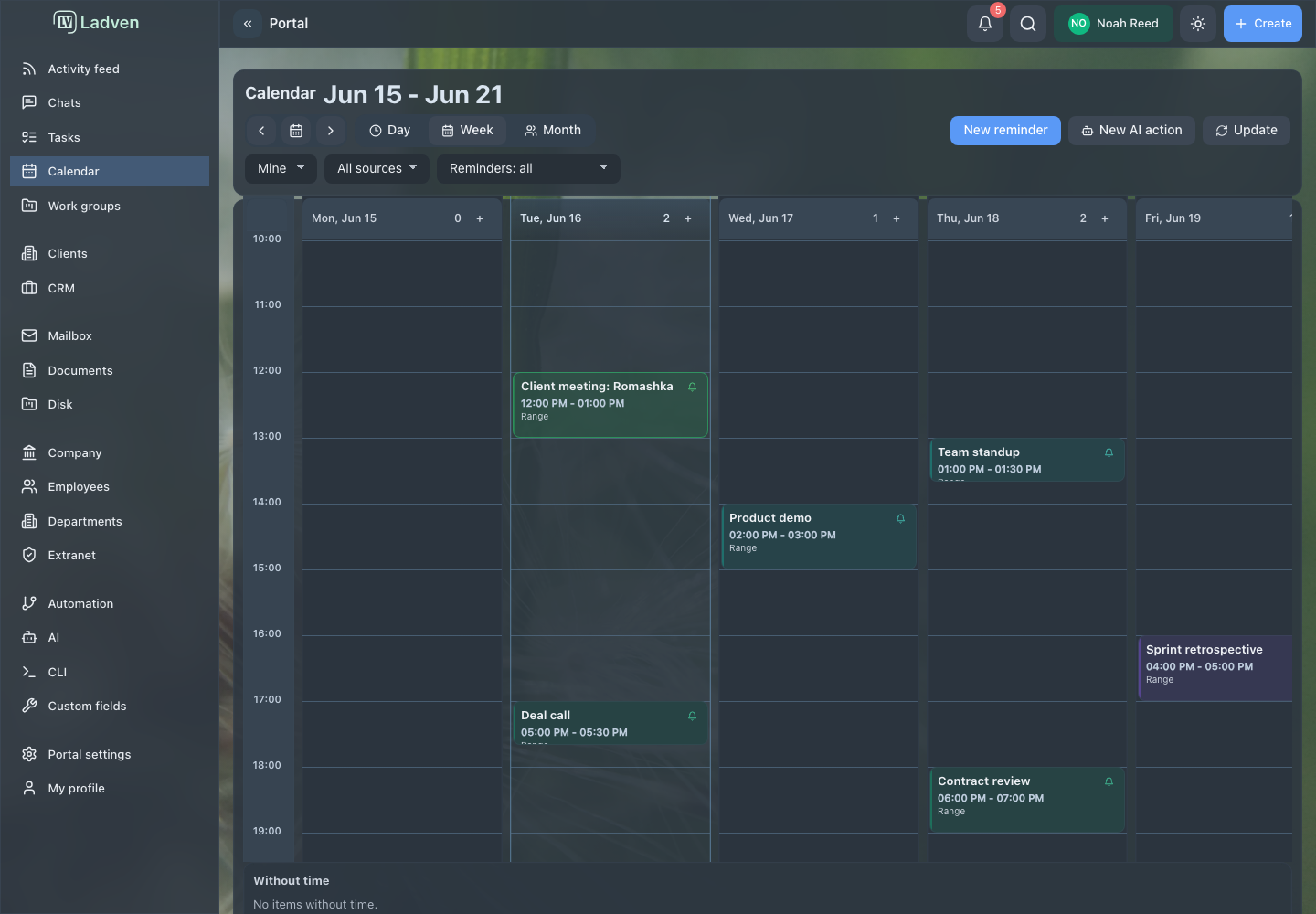Viewport: 1316px width, 914px height.
Task: Click bell icon on Deal call event
Action: (x=692, y=716)
